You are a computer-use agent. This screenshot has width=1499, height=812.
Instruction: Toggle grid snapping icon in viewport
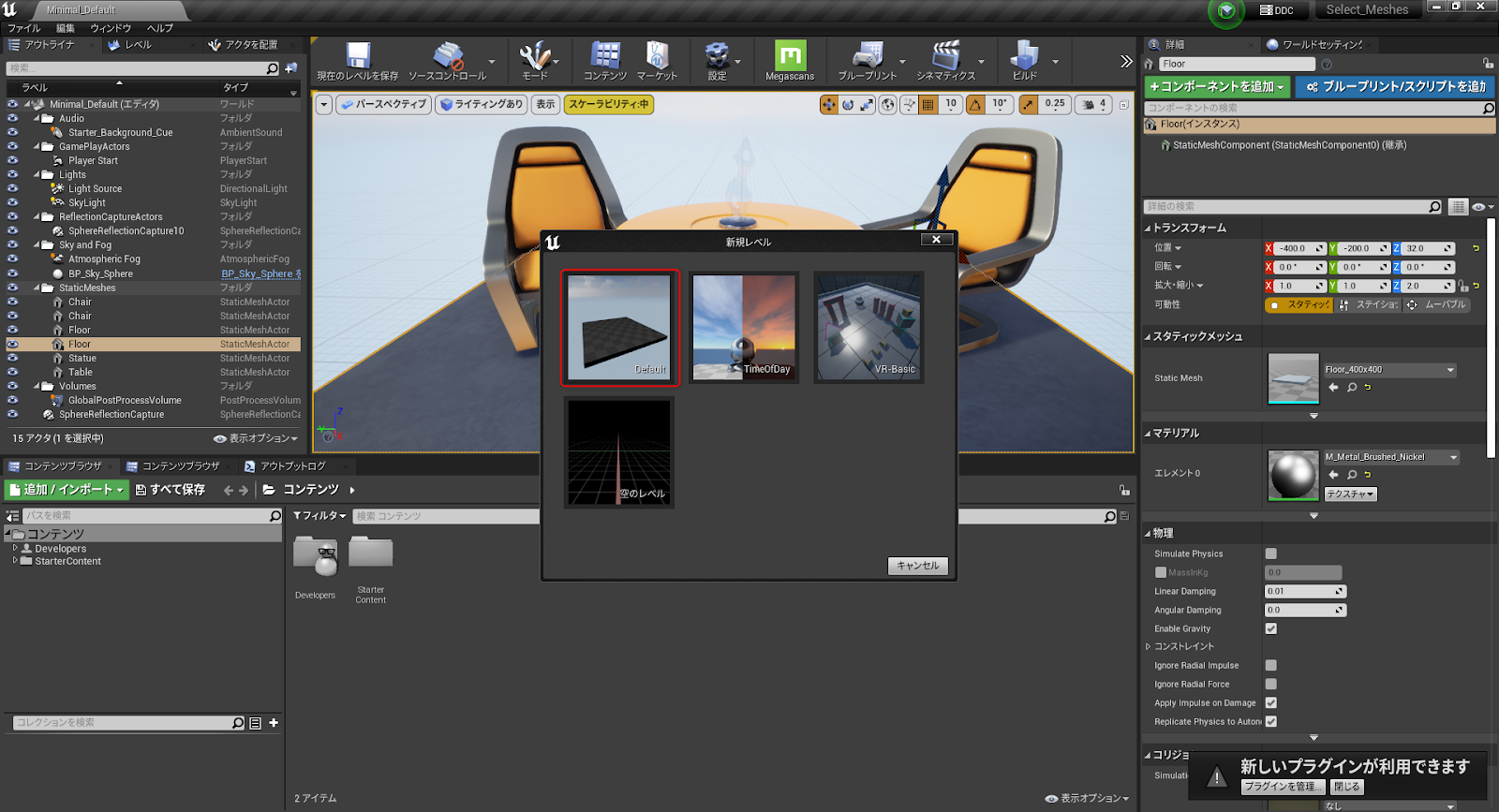click(928, 104)
